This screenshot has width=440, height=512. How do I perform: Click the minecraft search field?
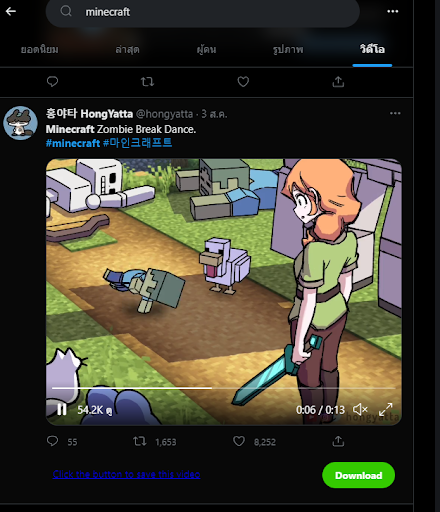(x=202, y=12)
